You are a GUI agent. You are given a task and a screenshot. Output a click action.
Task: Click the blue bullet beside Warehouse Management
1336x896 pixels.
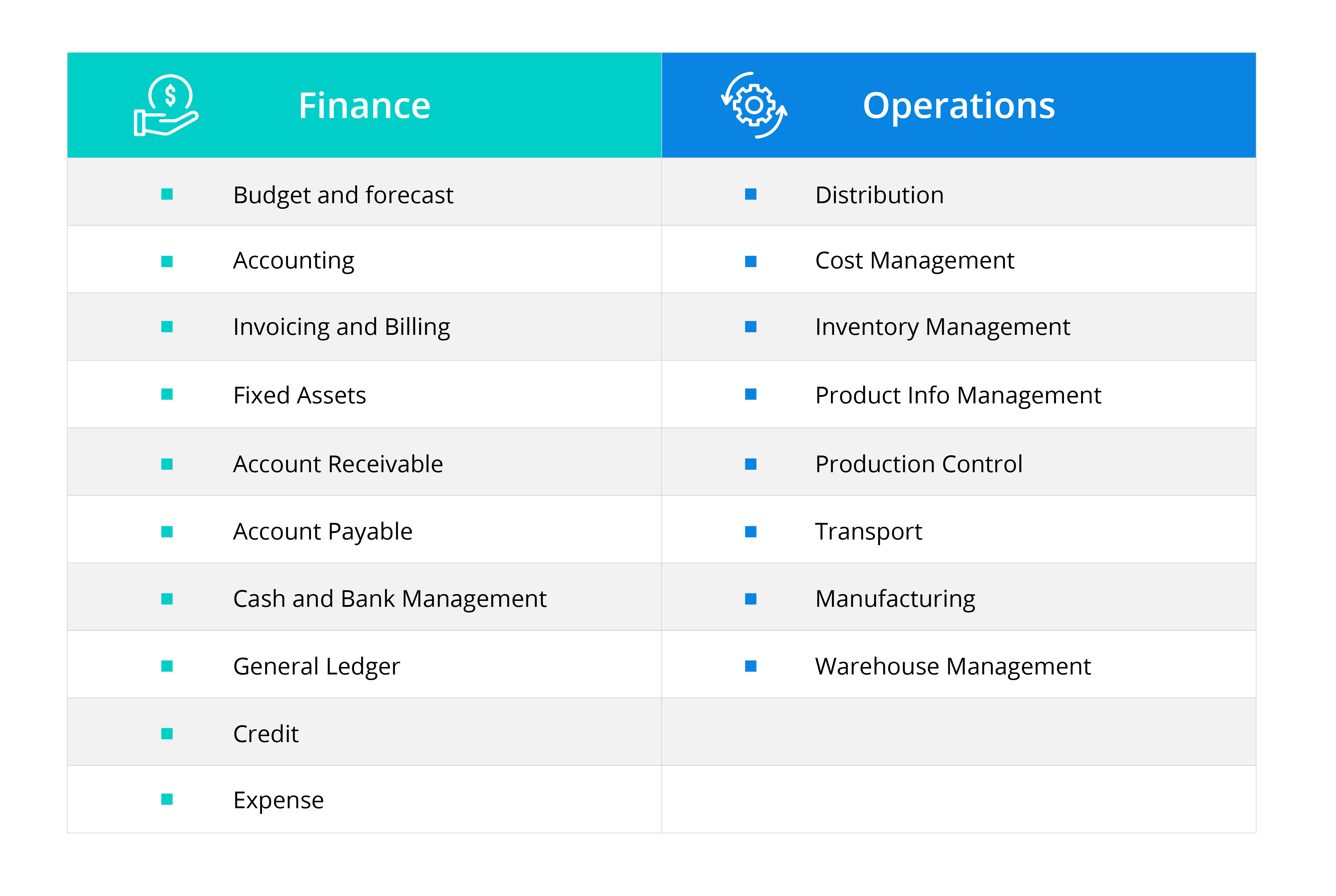(751, 666)
